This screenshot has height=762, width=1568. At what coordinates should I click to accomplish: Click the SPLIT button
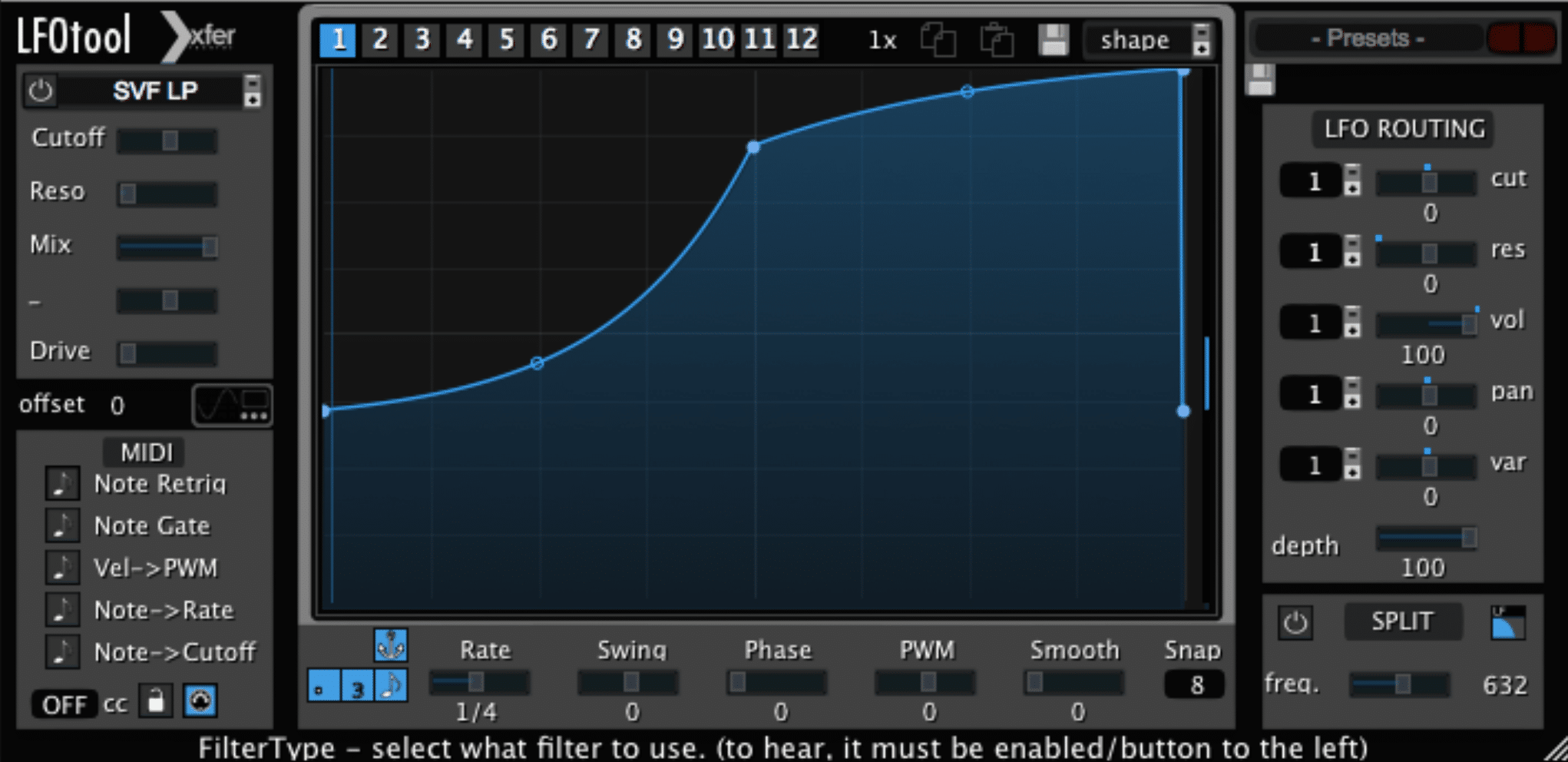pyautogui.click(x=1402, y=621)
